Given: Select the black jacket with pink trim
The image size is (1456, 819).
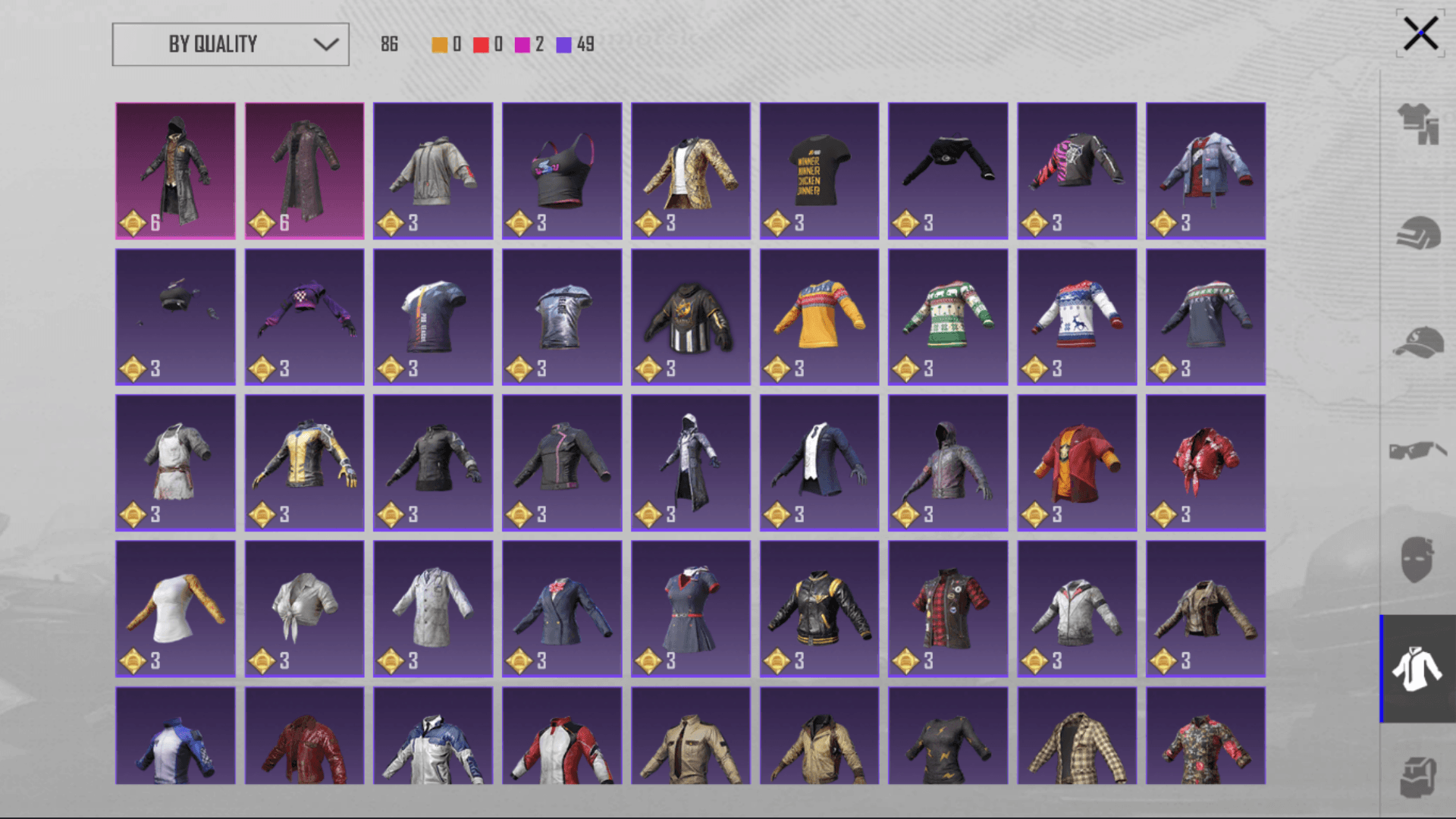Looking at the screenshot, I should coord(562,463).
